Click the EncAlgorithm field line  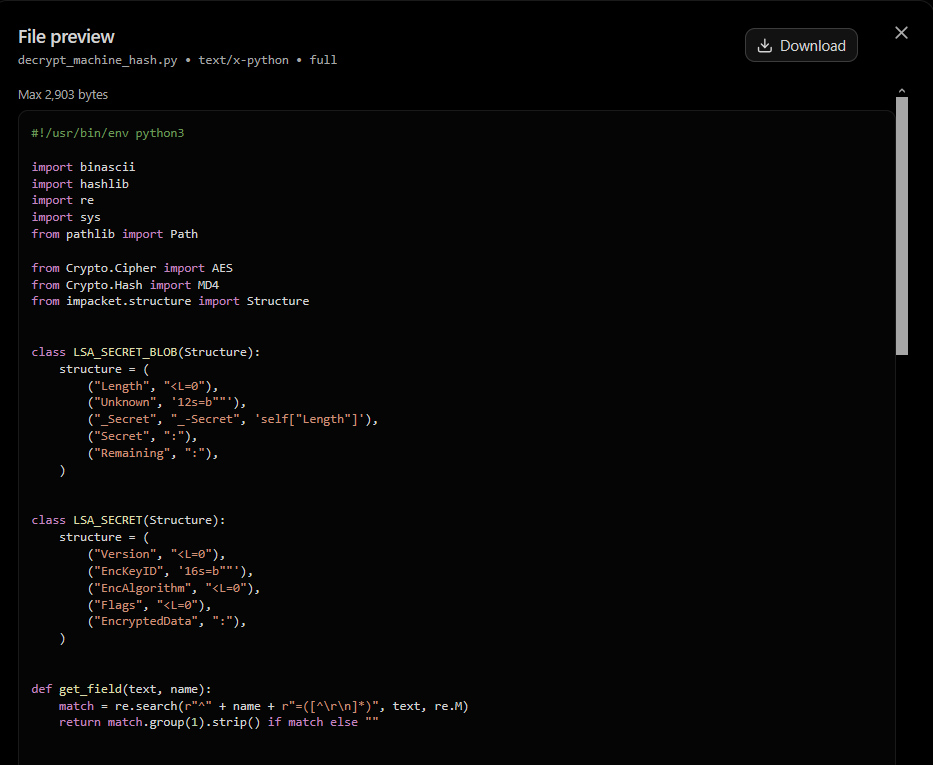point(174,588)
